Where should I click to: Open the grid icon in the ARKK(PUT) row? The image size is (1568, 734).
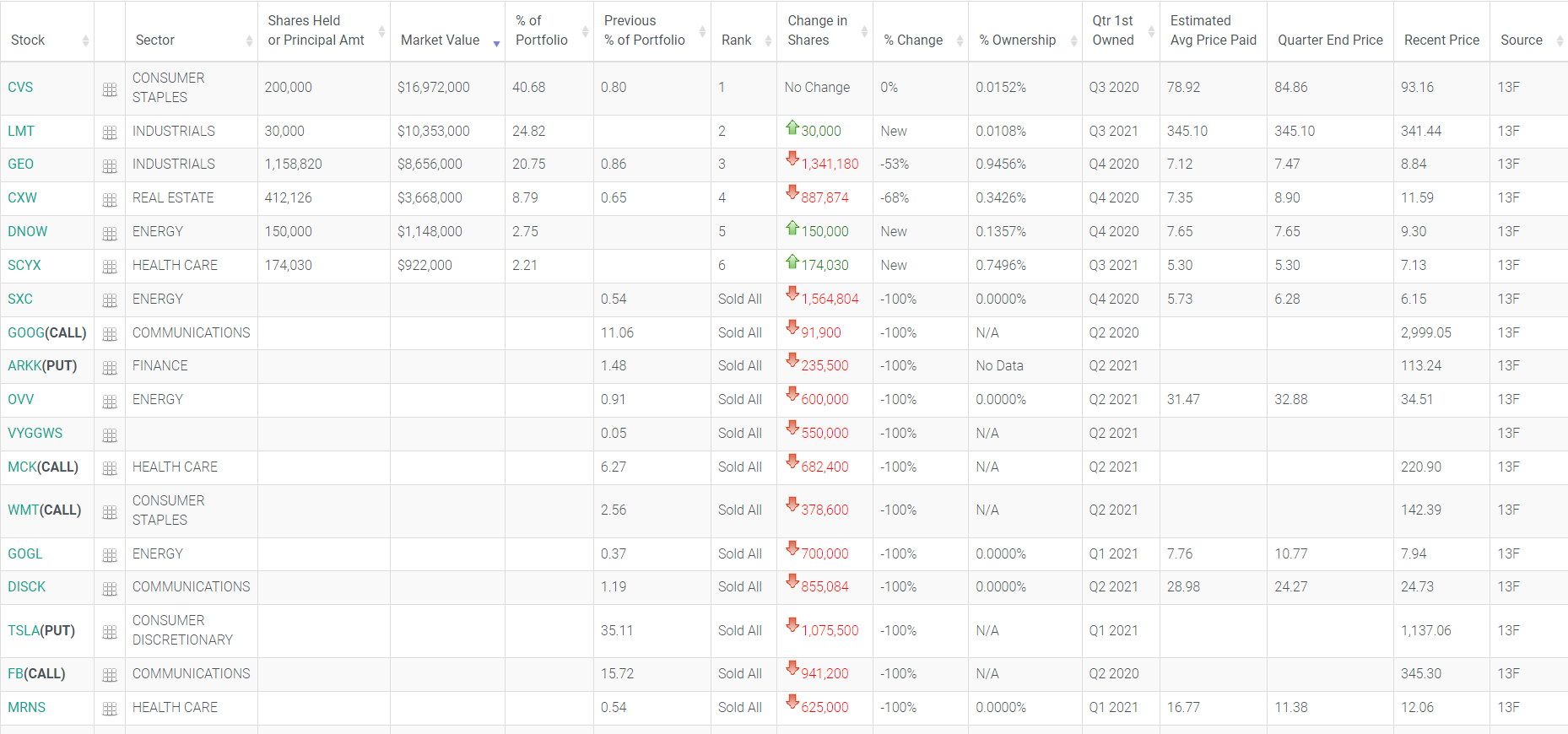click(x=110, y=368)
